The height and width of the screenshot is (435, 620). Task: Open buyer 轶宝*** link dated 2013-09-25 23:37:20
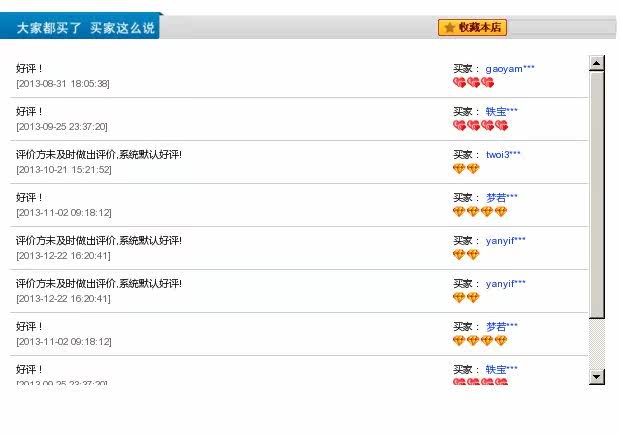tap(501, 112)
